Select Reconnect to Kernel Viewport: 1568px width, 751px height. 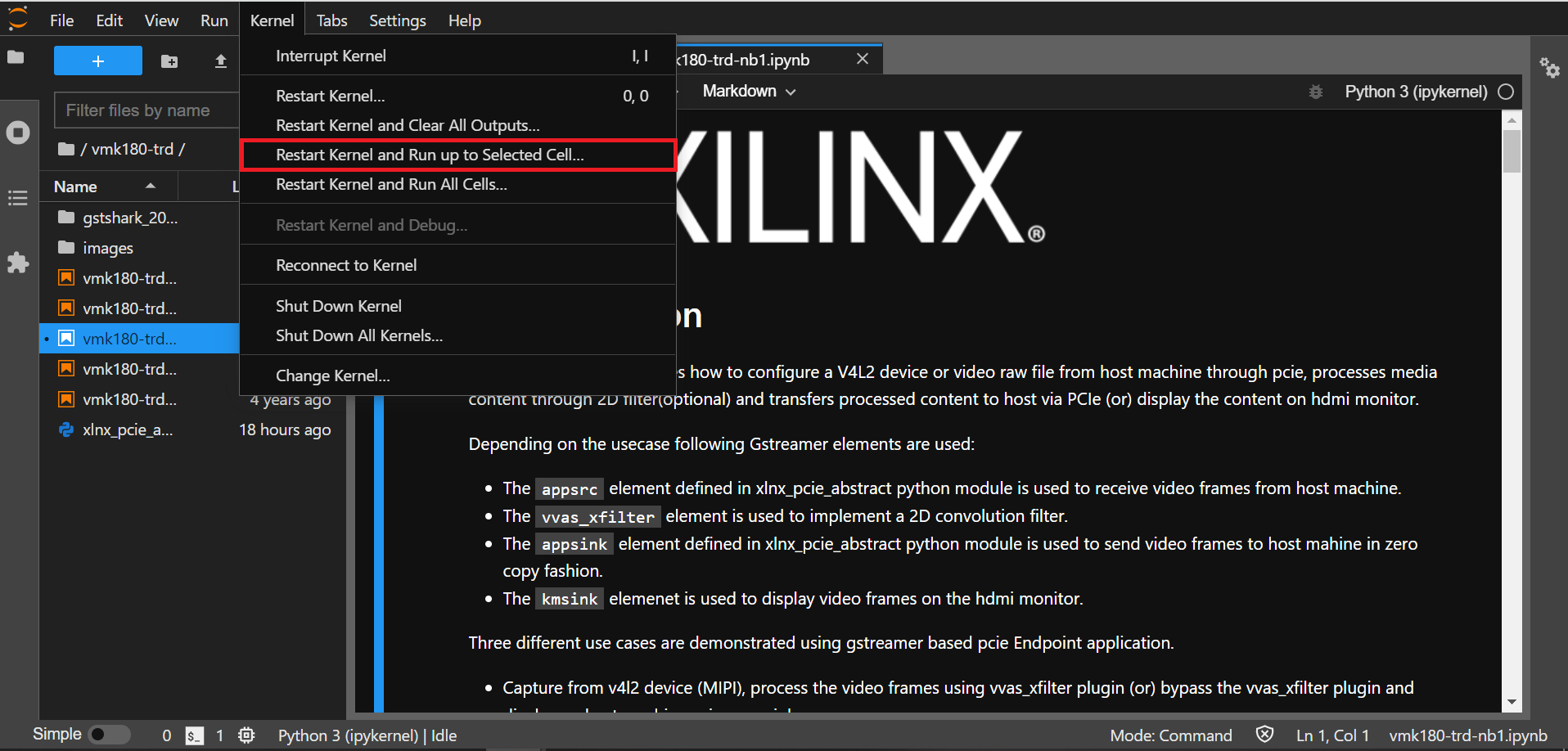(458, 265)
